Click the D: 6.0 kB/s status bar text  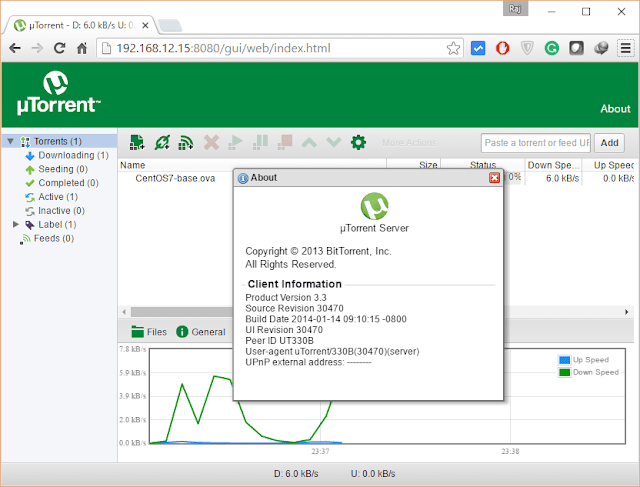pyautogui.click(x=296, y=474)
